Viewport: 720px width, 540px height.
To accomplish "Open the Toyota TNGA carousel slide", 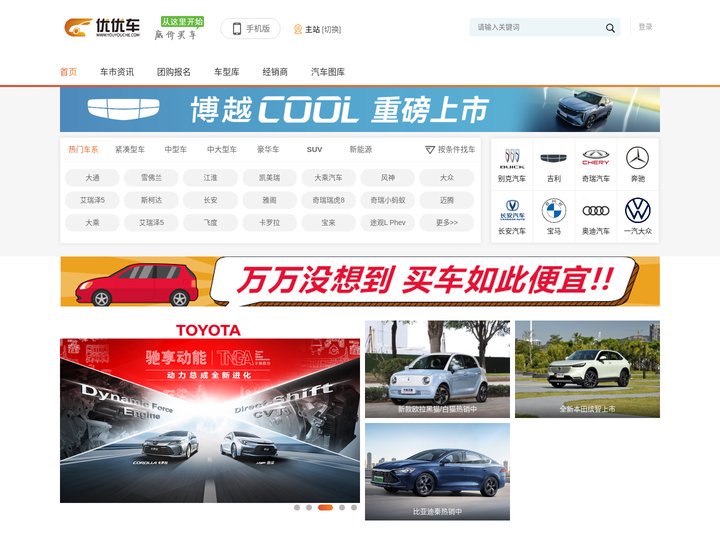I will tap(210, 412).
